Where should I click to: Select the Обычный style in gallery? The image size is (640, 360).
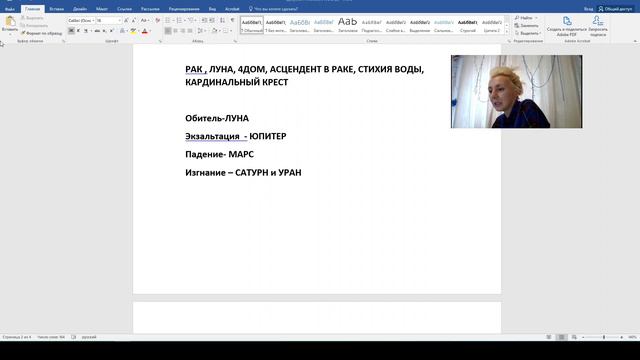pyautogui.click(x=252, y=25)
